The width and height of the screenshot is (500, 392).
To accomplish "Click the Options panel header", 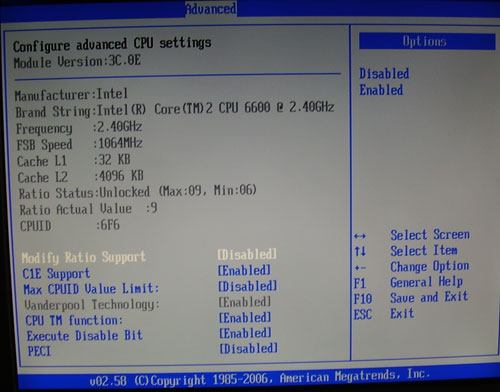I will 427,41.
